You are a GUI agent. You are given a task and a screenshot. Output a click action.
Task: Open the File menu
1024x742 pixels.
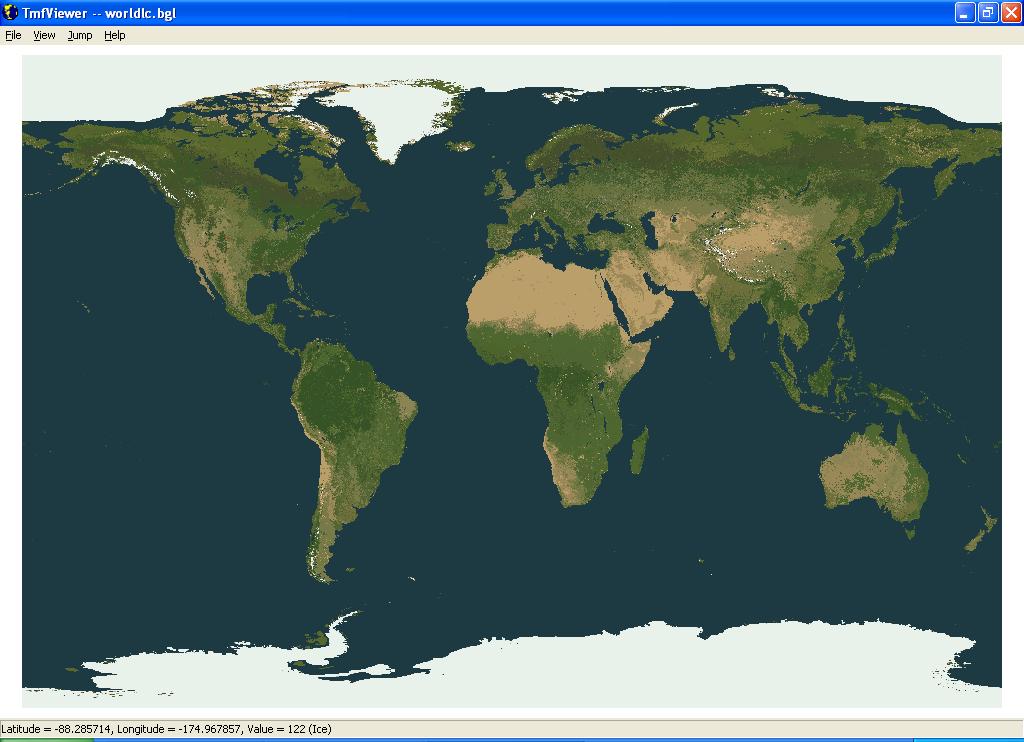coord(13,35)
